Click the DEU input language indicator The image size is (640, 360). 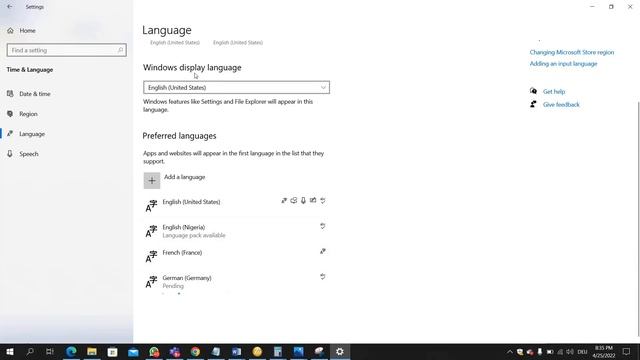[x=582, y=352]
